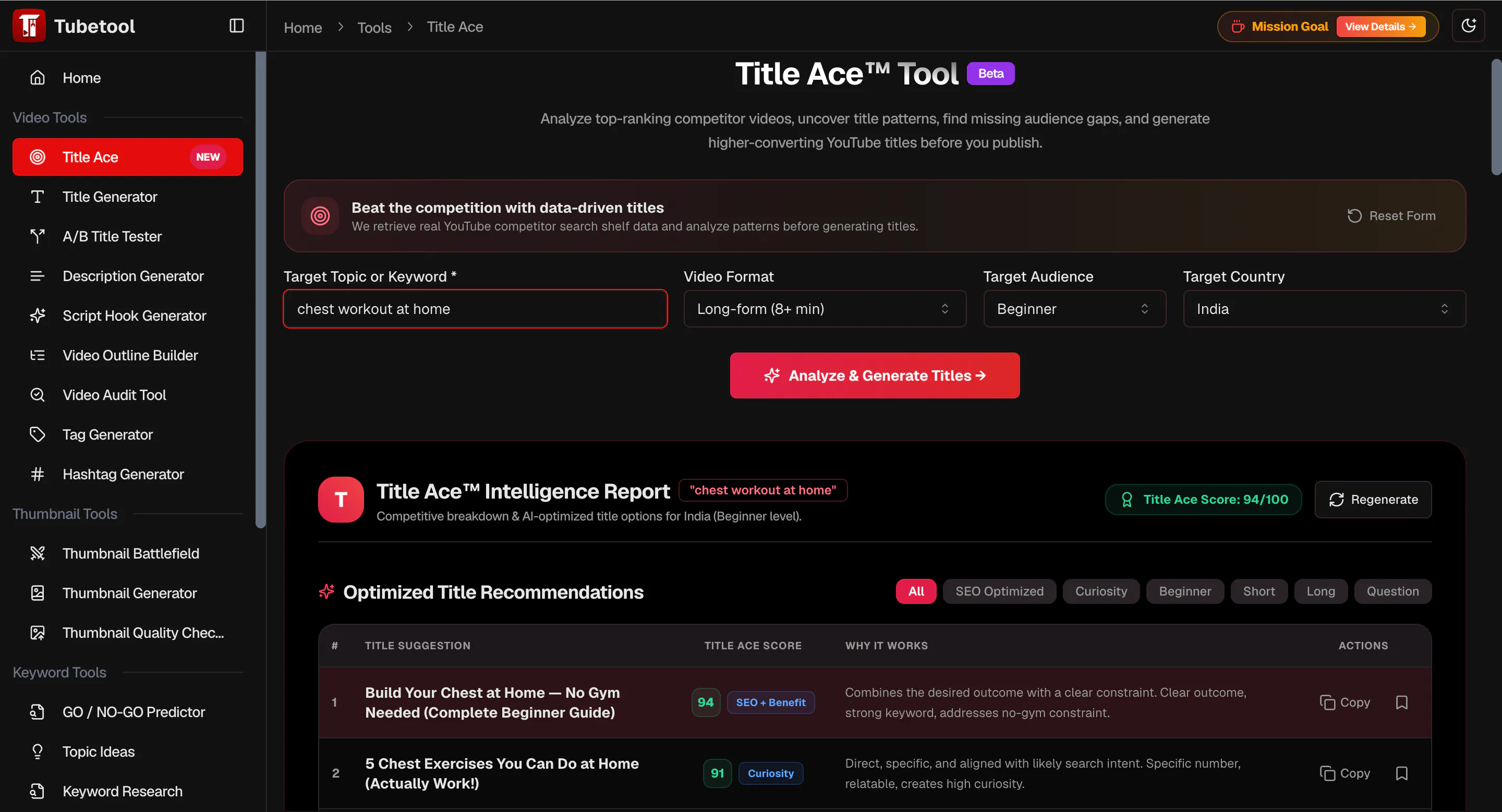Open A/B Title Tester from the sidebar
The width and height of the screenshot is (1502, 812).
point(128,236)
